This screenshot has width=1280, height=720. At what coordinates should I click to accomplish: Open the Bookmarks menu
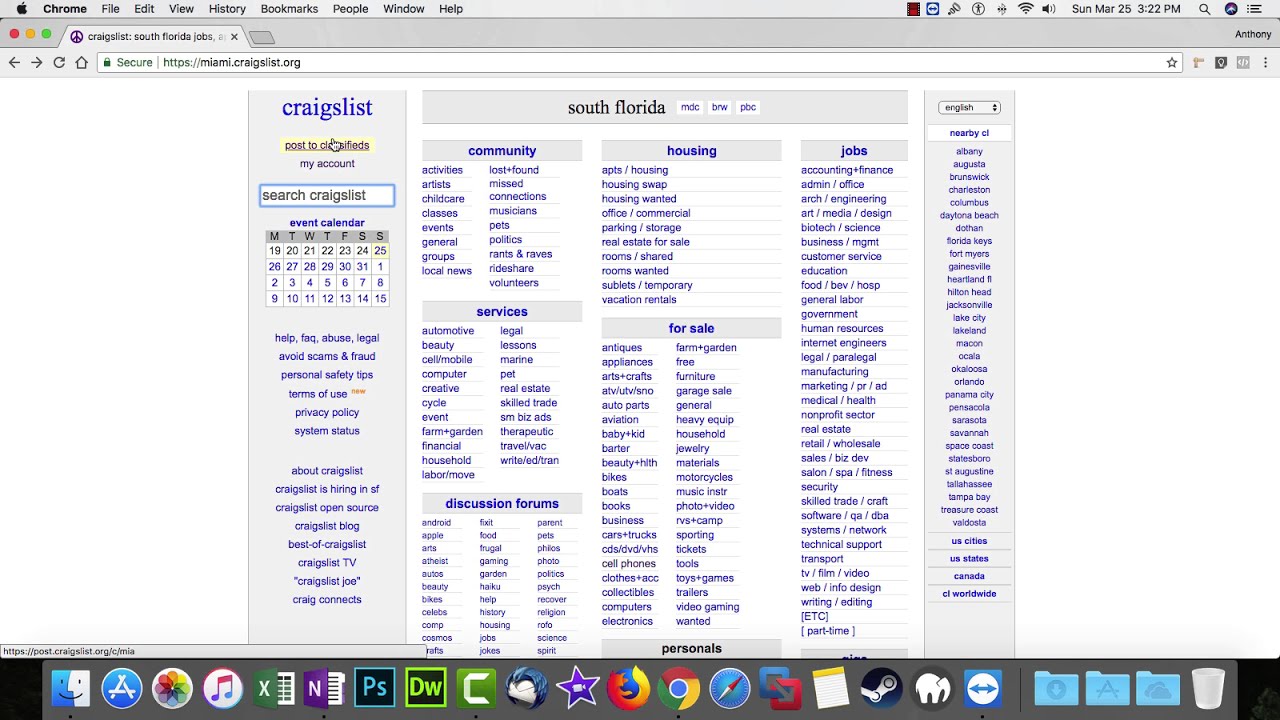pyautogui.click(x=289, y=9)
